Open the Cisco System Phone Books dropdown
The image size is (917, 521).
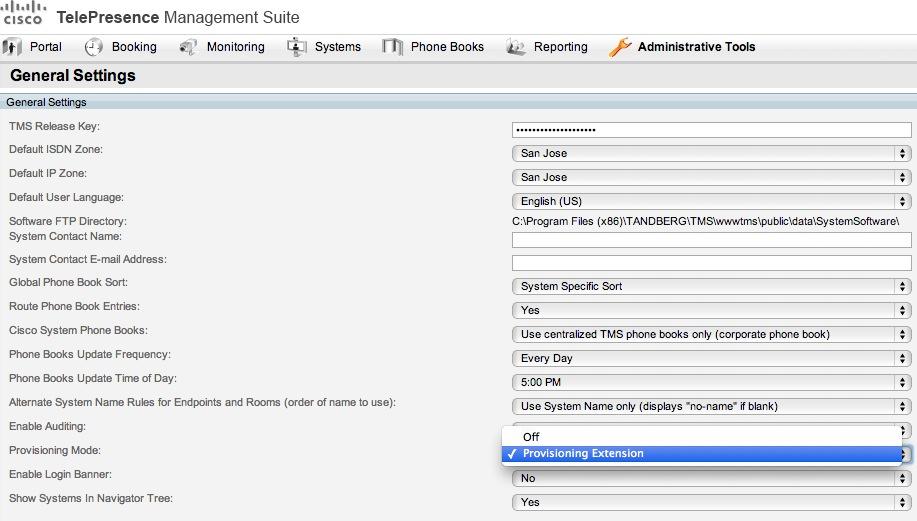(x=711, y=334)
